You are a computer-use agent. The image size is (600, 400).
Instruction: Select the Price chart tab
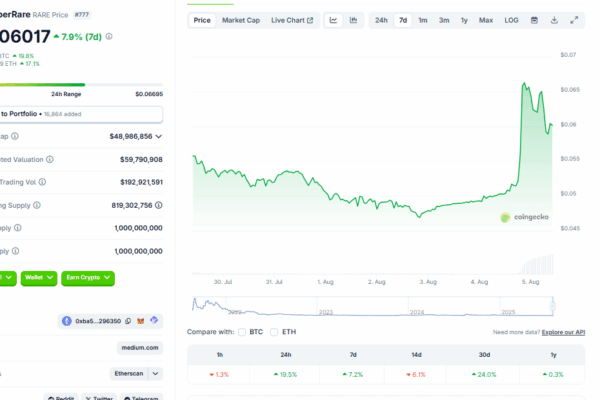click(x=202, y=20)
